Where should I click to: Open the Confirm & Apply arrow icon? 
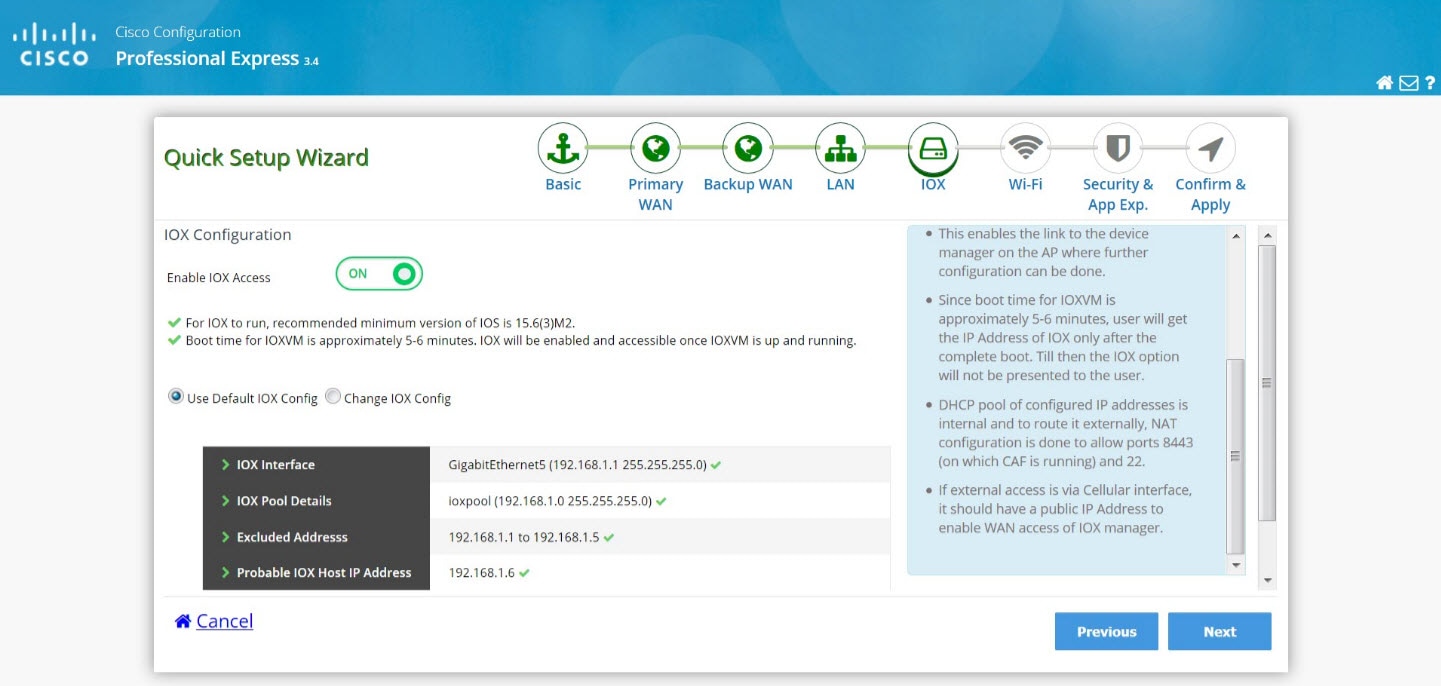click(x=1210, y=149)
